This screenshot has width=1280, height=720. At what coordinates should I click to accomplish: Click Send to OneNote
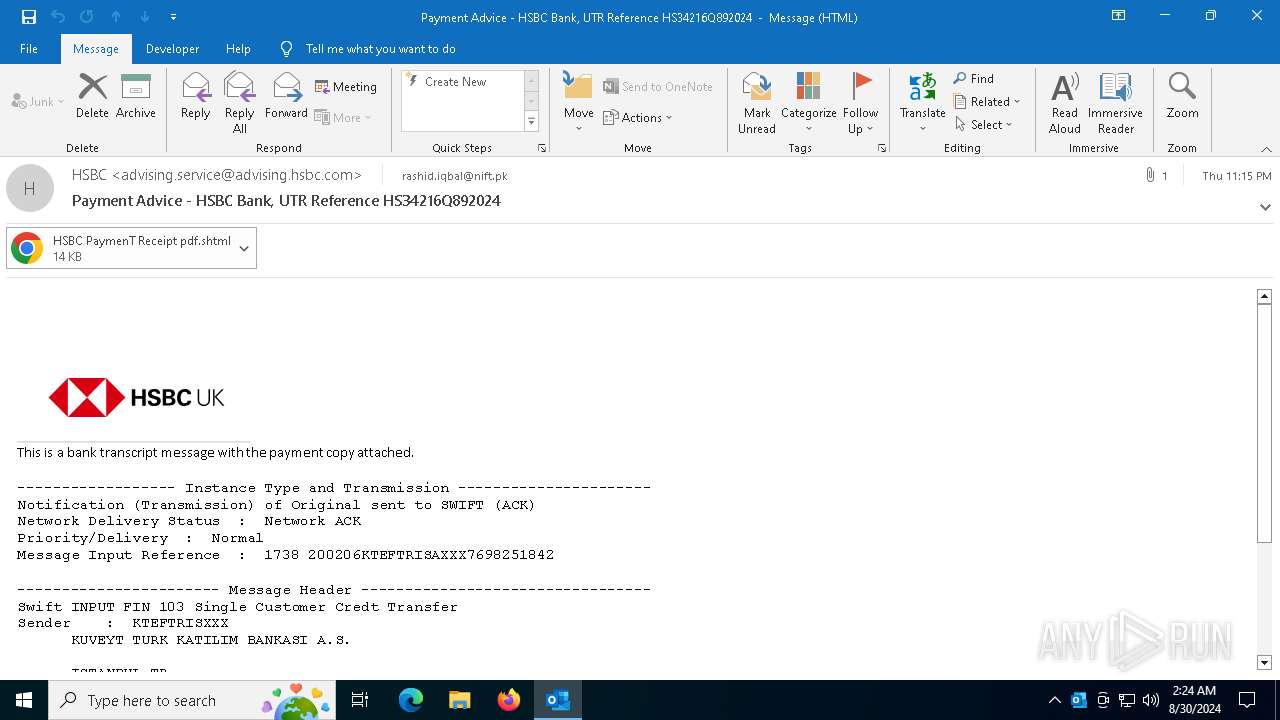658,87
